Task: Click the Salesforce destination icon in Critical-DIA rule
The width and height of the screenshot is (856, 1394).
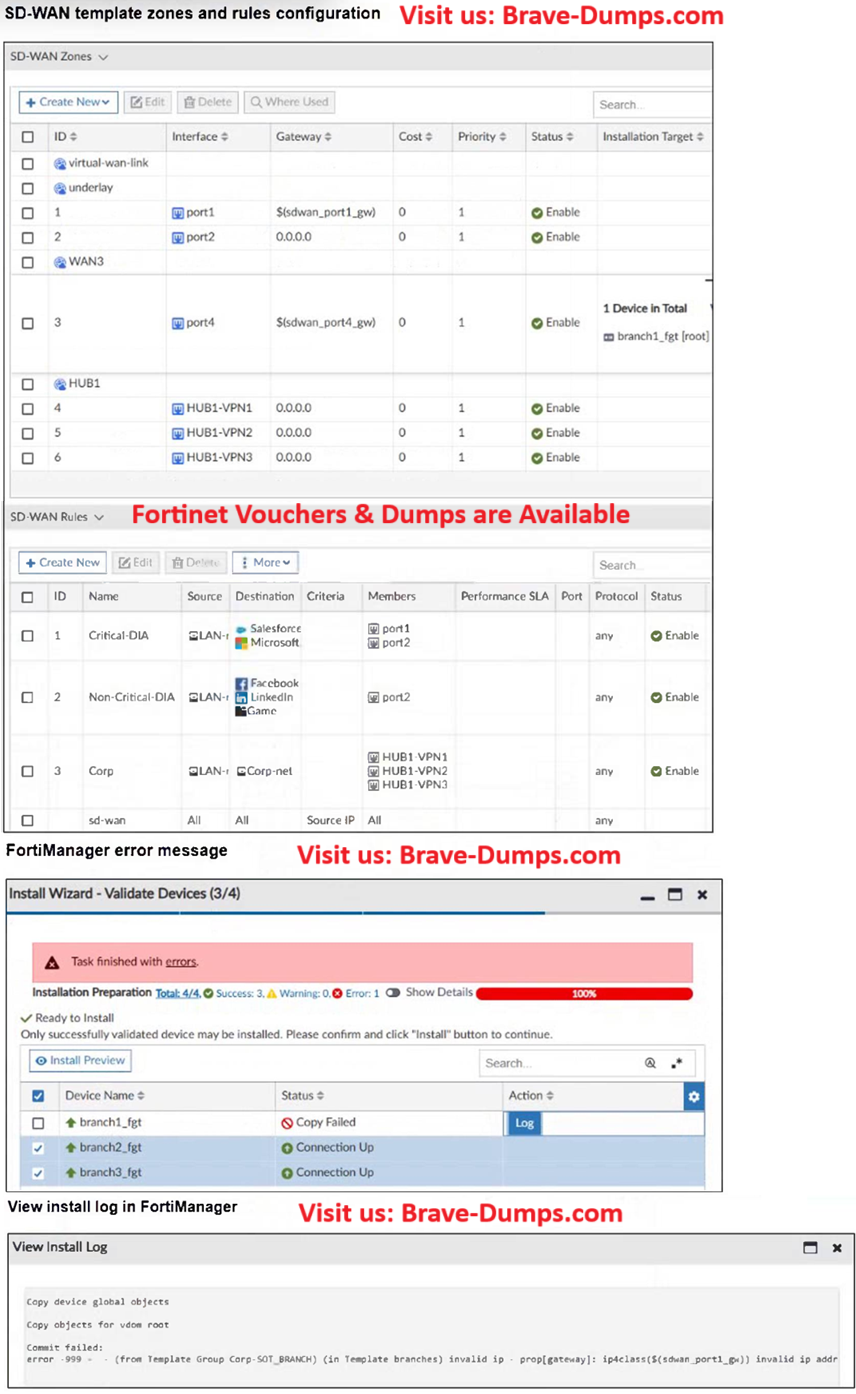Action: [x=241, y=629]
